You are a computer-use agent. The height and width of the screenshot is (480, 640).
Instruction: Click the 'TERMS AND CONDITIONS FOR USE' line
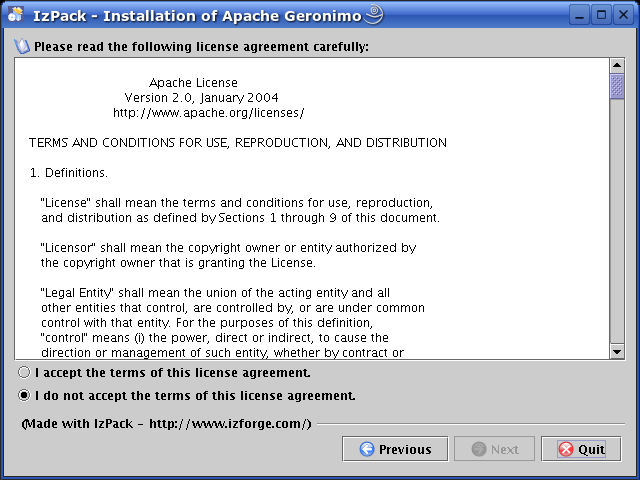point(238,142)
